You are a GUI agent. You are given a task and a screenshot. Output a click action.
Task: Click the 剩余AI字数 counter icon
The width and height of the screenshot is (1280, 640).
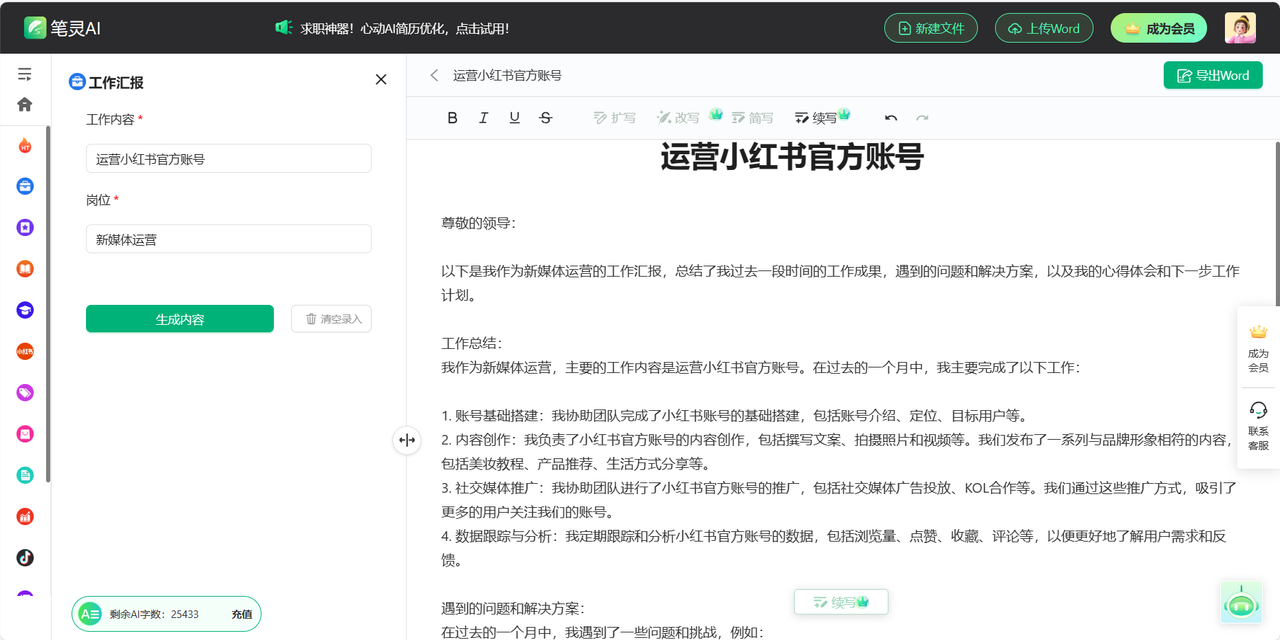pos(90,614)
